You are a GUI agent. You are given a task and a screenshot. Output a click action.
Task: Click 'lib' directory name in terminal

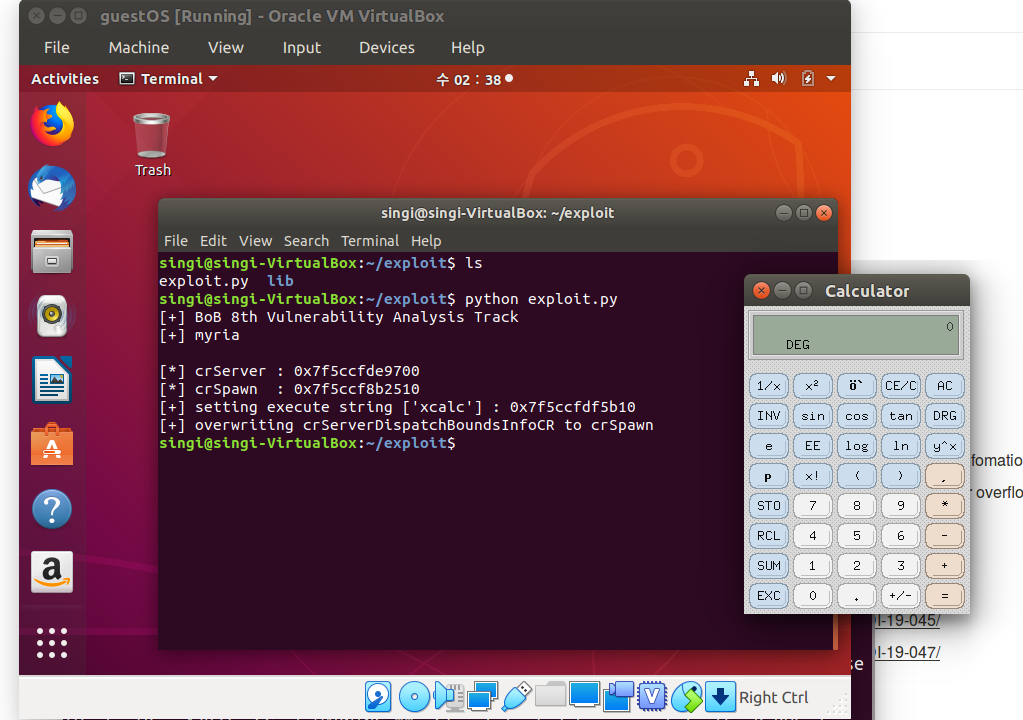[280, 281]
